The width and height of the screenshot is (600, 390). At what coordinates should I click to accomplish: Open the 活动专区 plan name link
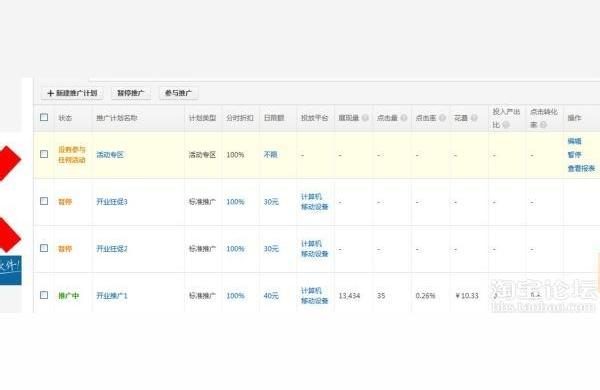(110, 155)
